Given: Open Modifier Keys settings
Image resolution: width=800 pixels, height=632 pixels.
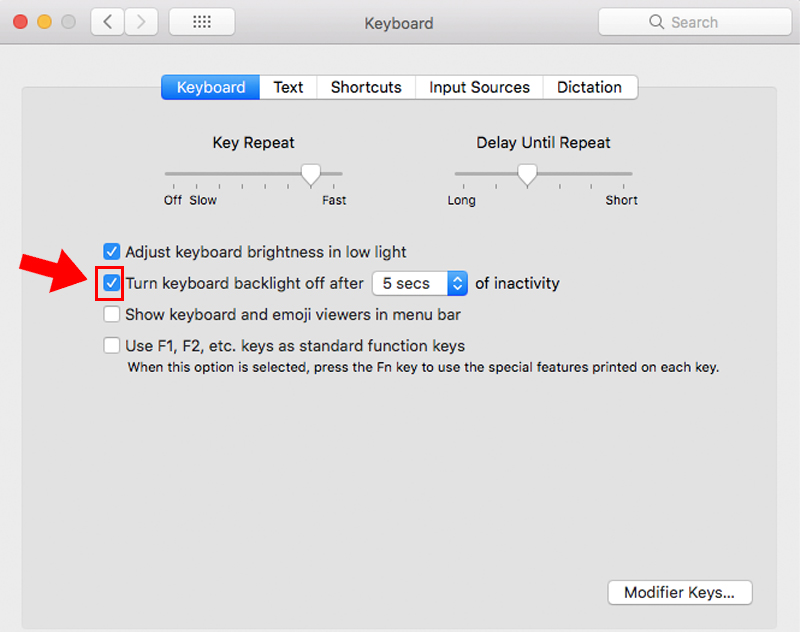Looking at the screenshot, I should coord(679,592).
